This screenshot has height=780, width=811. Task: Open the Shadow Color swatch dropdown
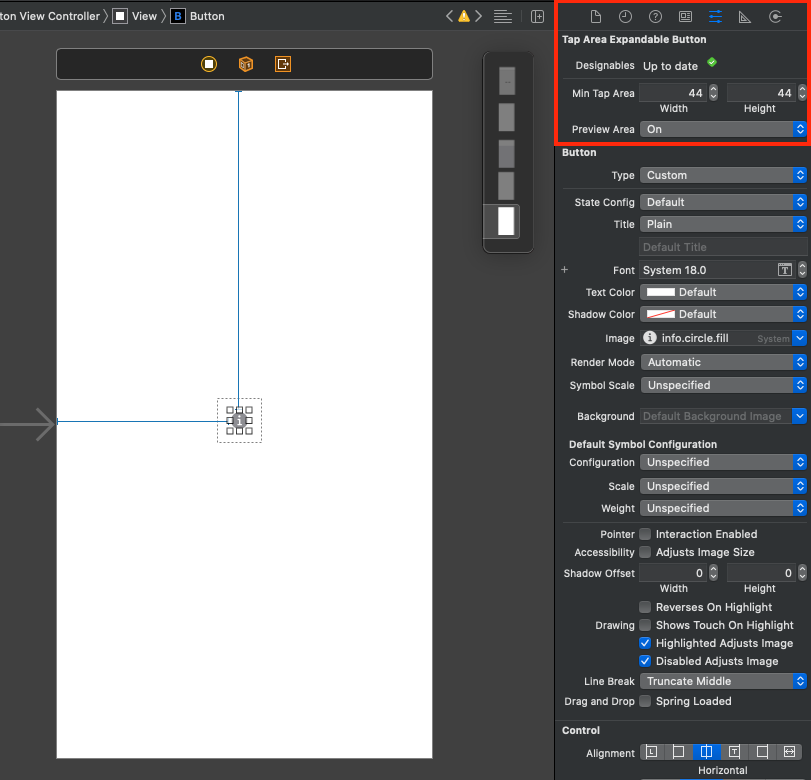coord(723,314)
